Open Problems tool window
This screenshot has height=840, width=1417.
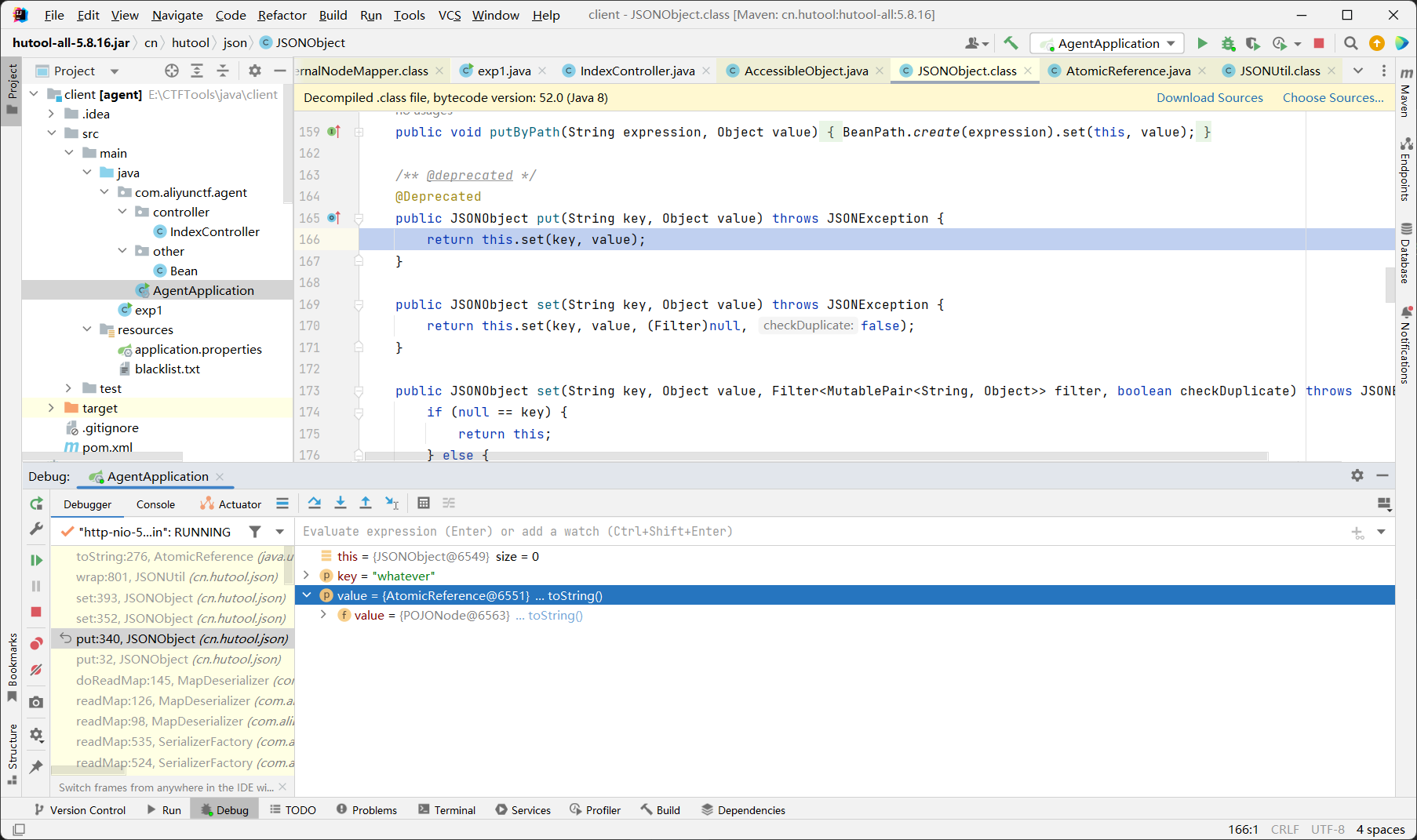click(x=366, y=810)
